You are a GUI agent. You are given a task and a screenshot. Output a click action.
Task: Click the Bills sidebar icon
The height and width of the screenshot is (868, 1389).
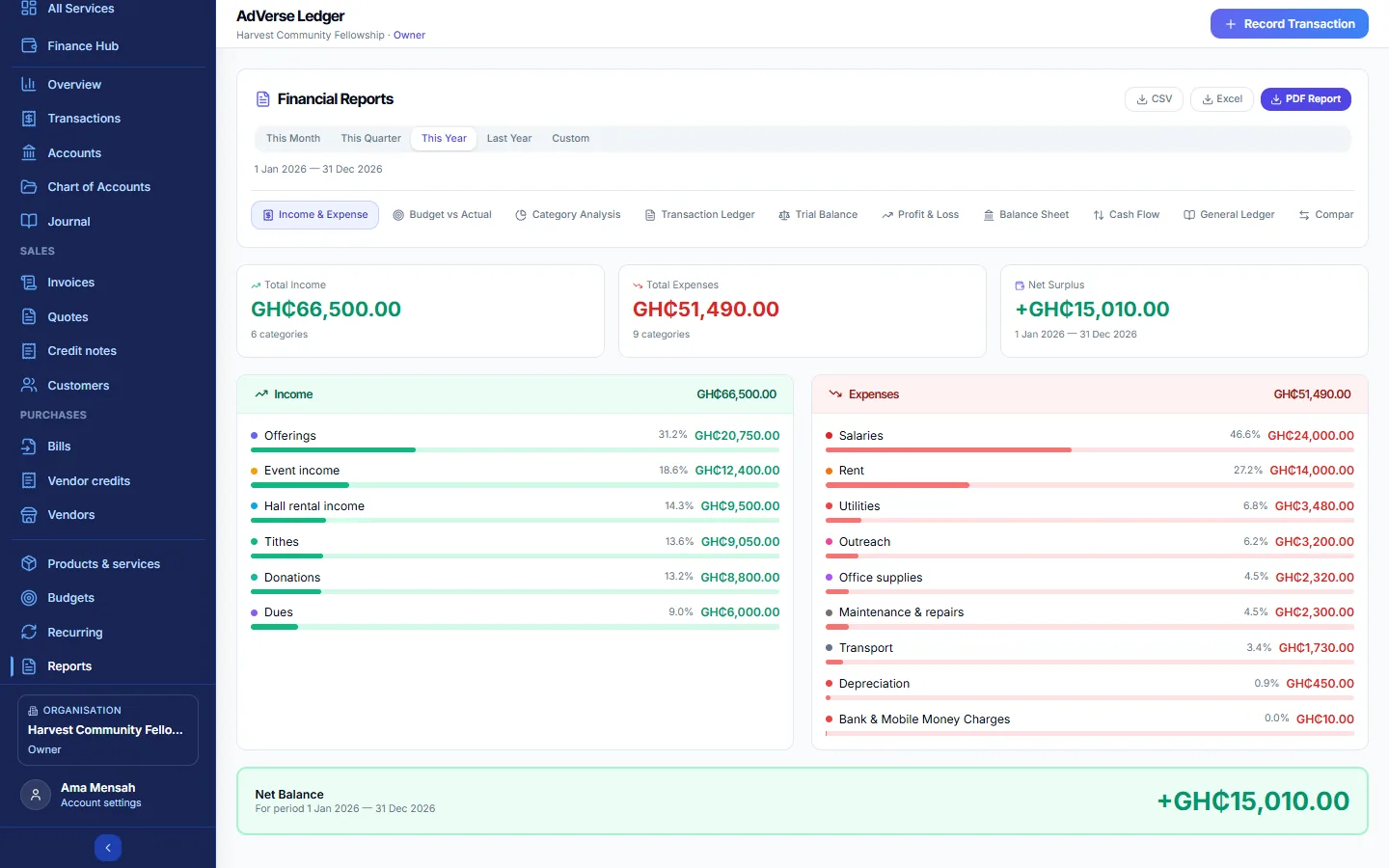coord(29,447)
